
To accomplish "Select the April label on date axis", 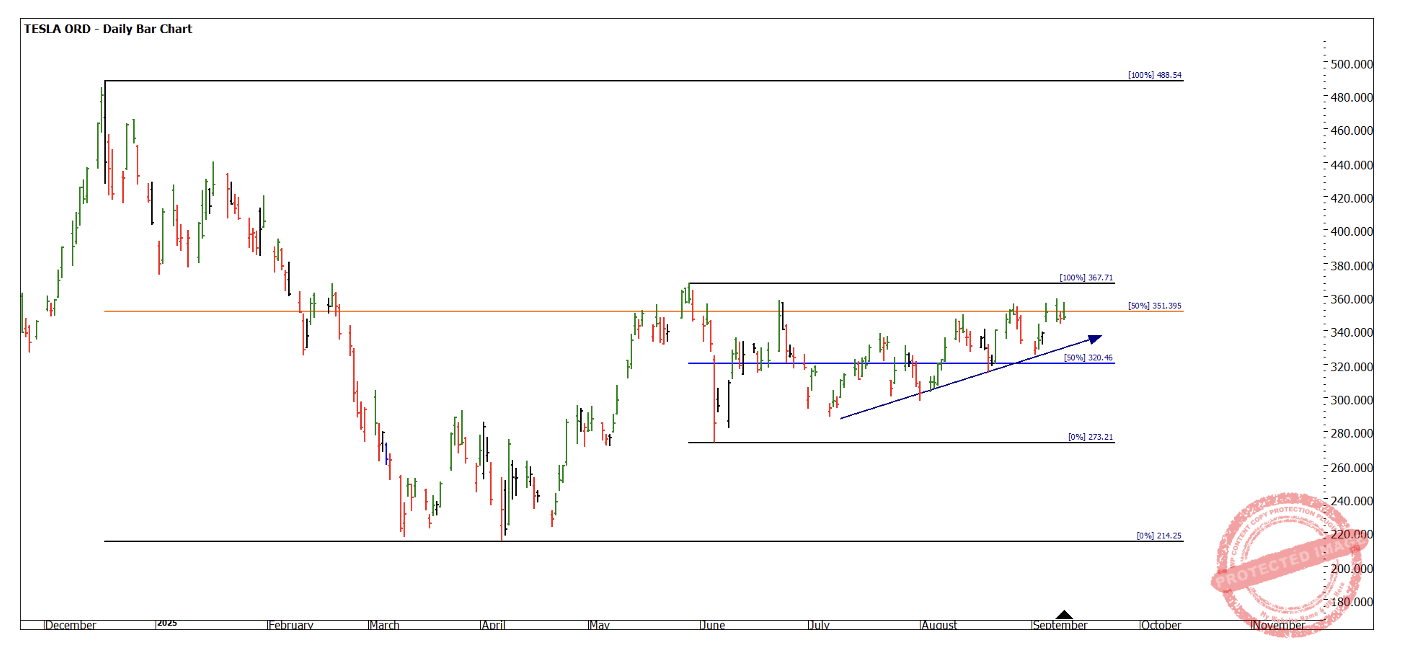I will click(494, 626).
